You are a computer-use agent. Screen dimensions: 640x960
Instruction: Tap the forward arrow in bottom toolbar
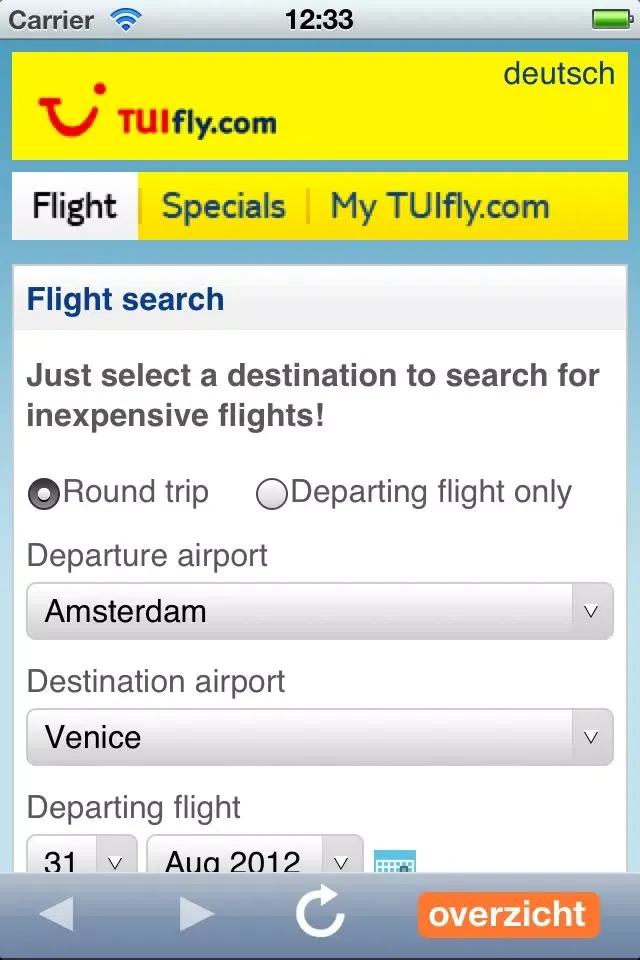(197, 914)
